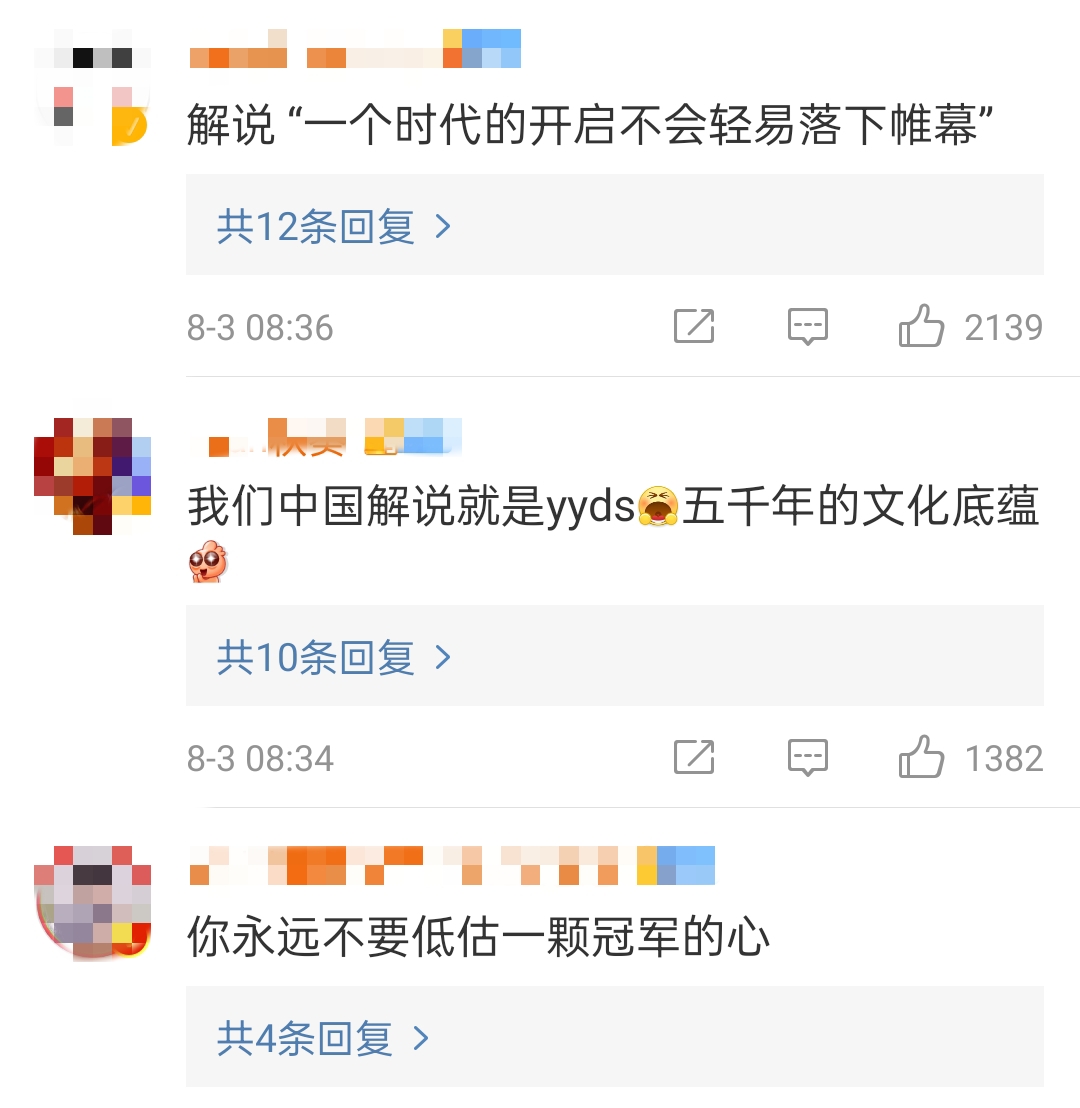Click the starry-eyed sticker below the yyds comment

click(x=208, y=561)
